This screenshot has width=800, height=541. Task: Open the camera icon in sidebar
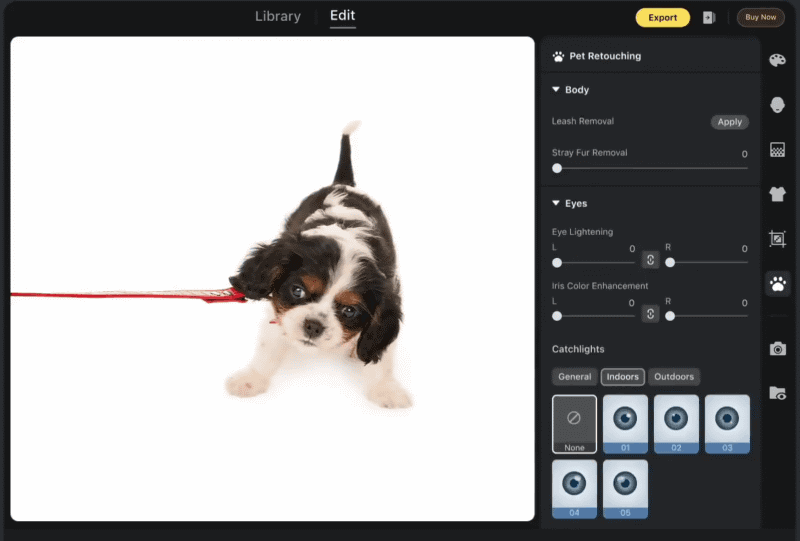pyautogui.click(x=778, y=349)
